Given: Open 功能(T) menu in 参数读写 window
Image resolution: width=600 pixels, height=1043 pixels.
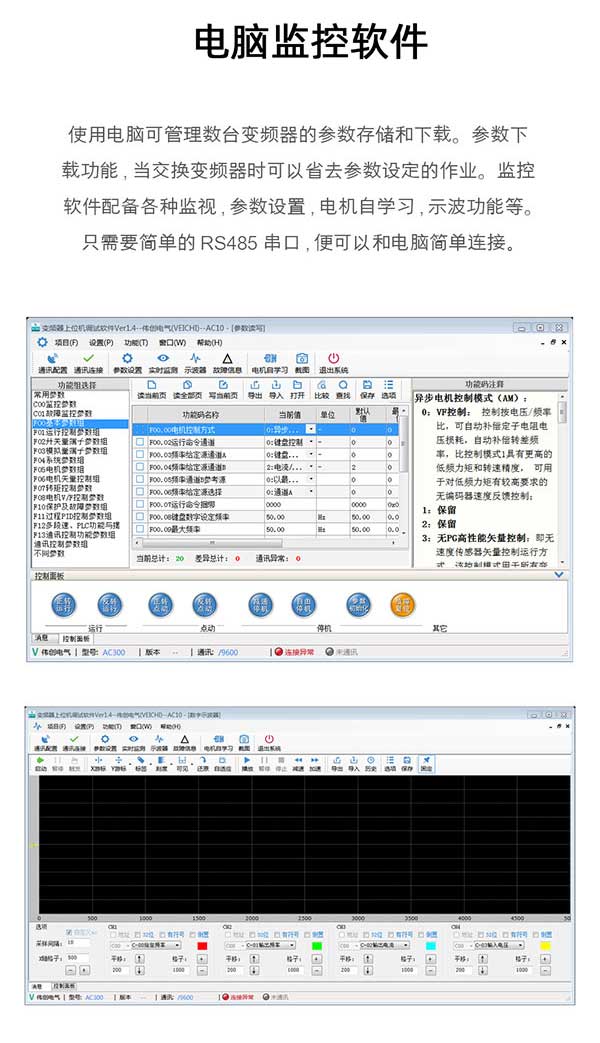Looking at the screenshot, I should point(136,343).
